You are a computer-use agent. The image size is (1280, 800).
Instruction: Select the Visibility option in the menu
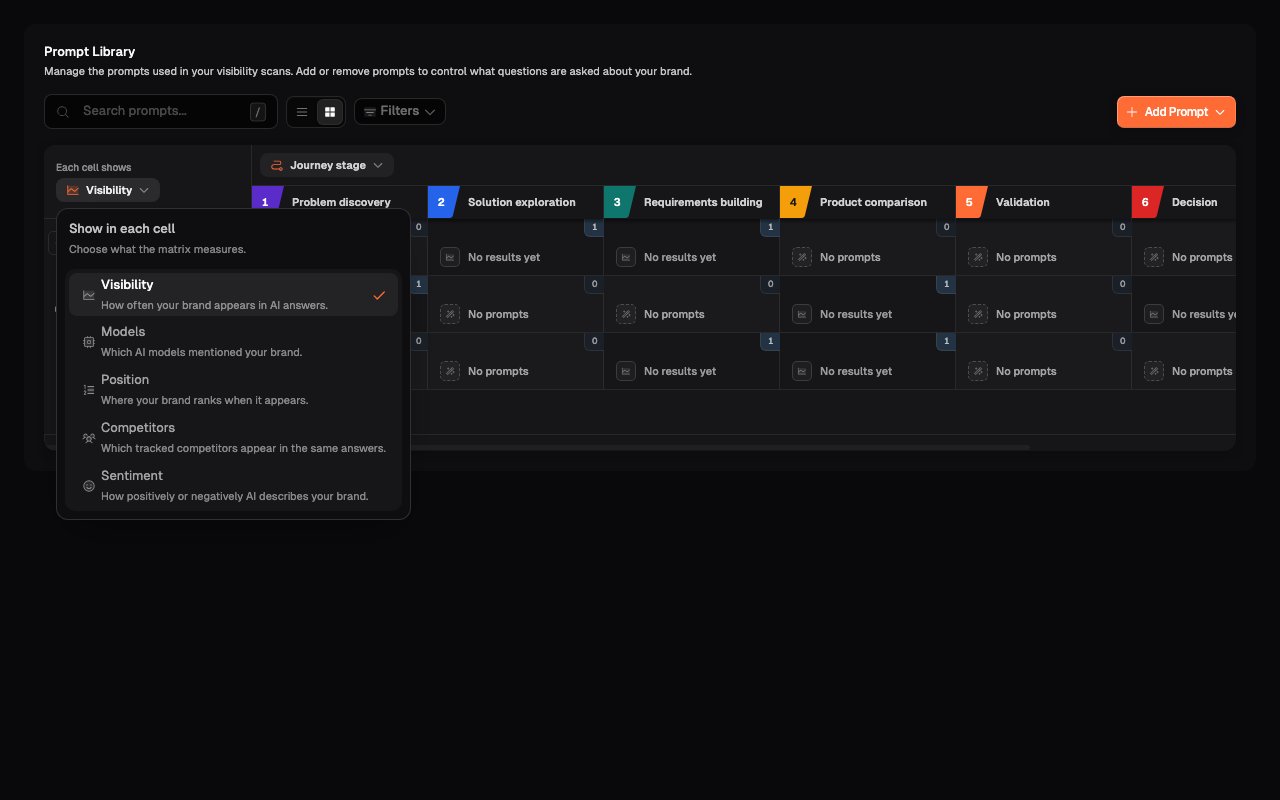click(x=233, y=295)
